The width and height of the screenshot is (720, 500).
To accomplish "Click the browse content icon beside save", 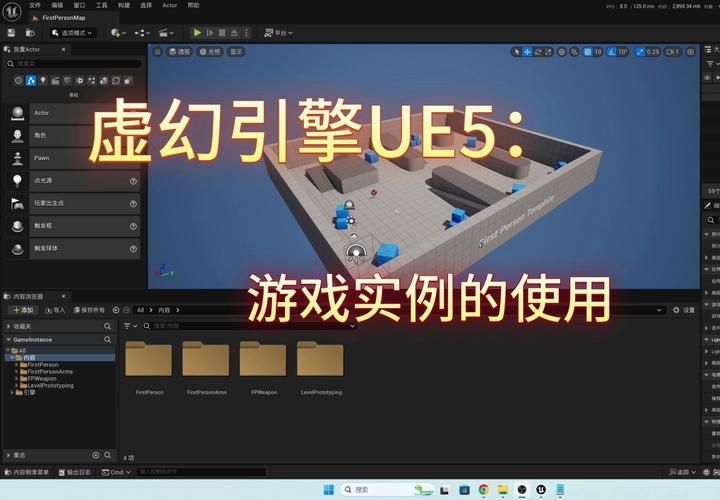I will point(30,33).
